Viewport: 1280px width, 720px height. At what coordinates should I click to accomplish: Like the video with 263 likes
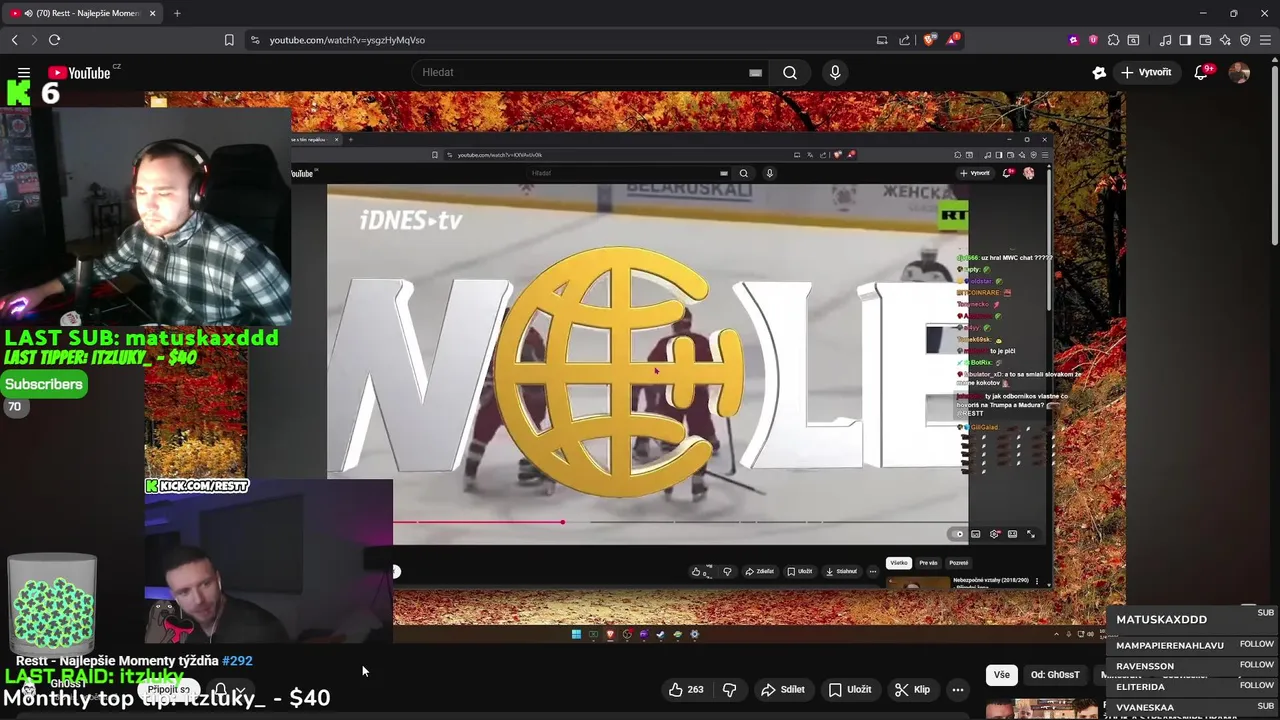(686, 689)
